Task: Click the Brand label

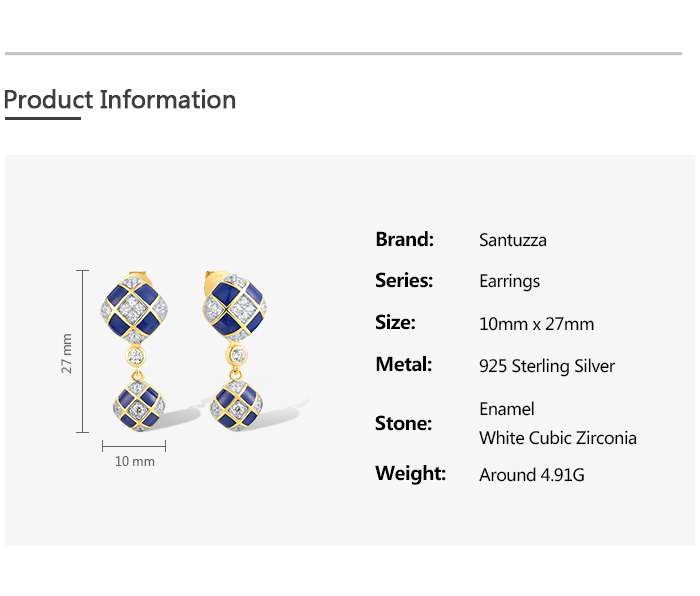Action: tap(404, 239)
